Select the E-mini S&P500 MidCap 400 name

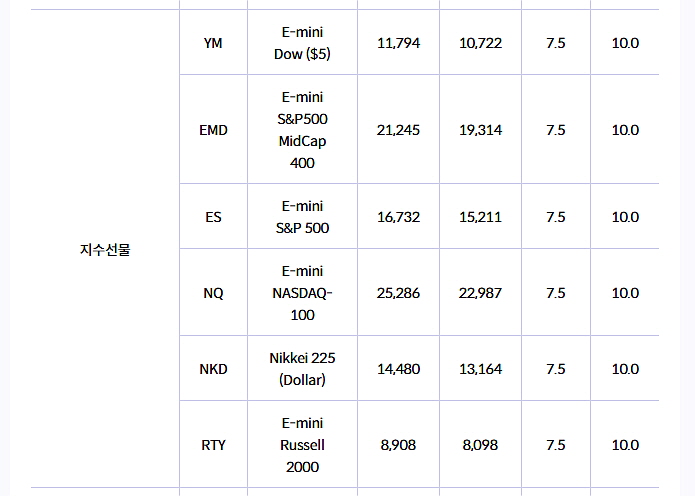pos(302,130)
